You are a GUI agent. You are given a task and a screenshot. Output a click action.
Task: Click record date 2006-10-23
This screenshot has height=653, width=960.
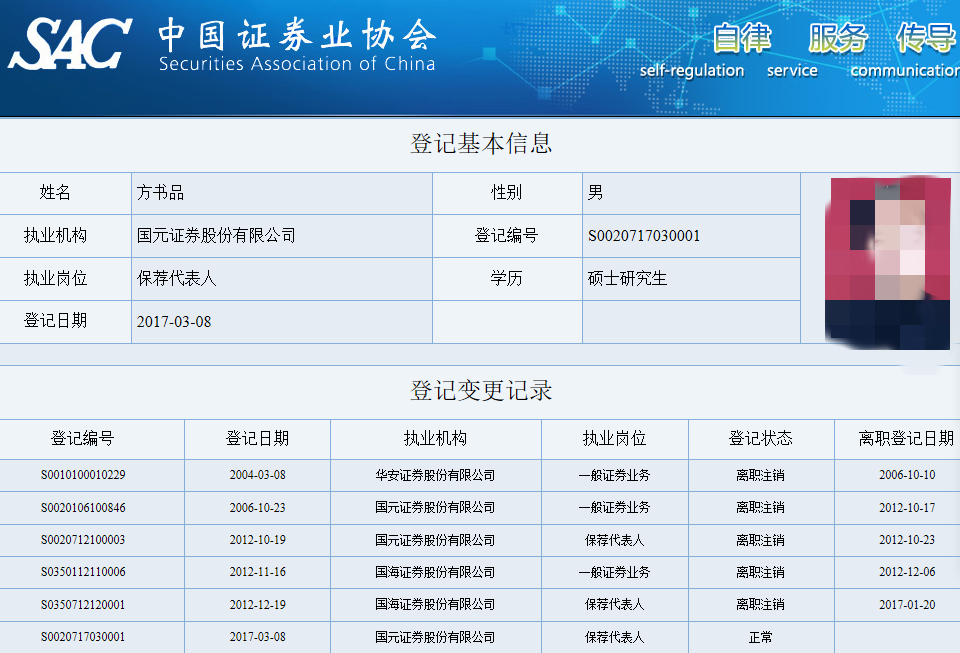pyautogui.click(x=258, y=507)
